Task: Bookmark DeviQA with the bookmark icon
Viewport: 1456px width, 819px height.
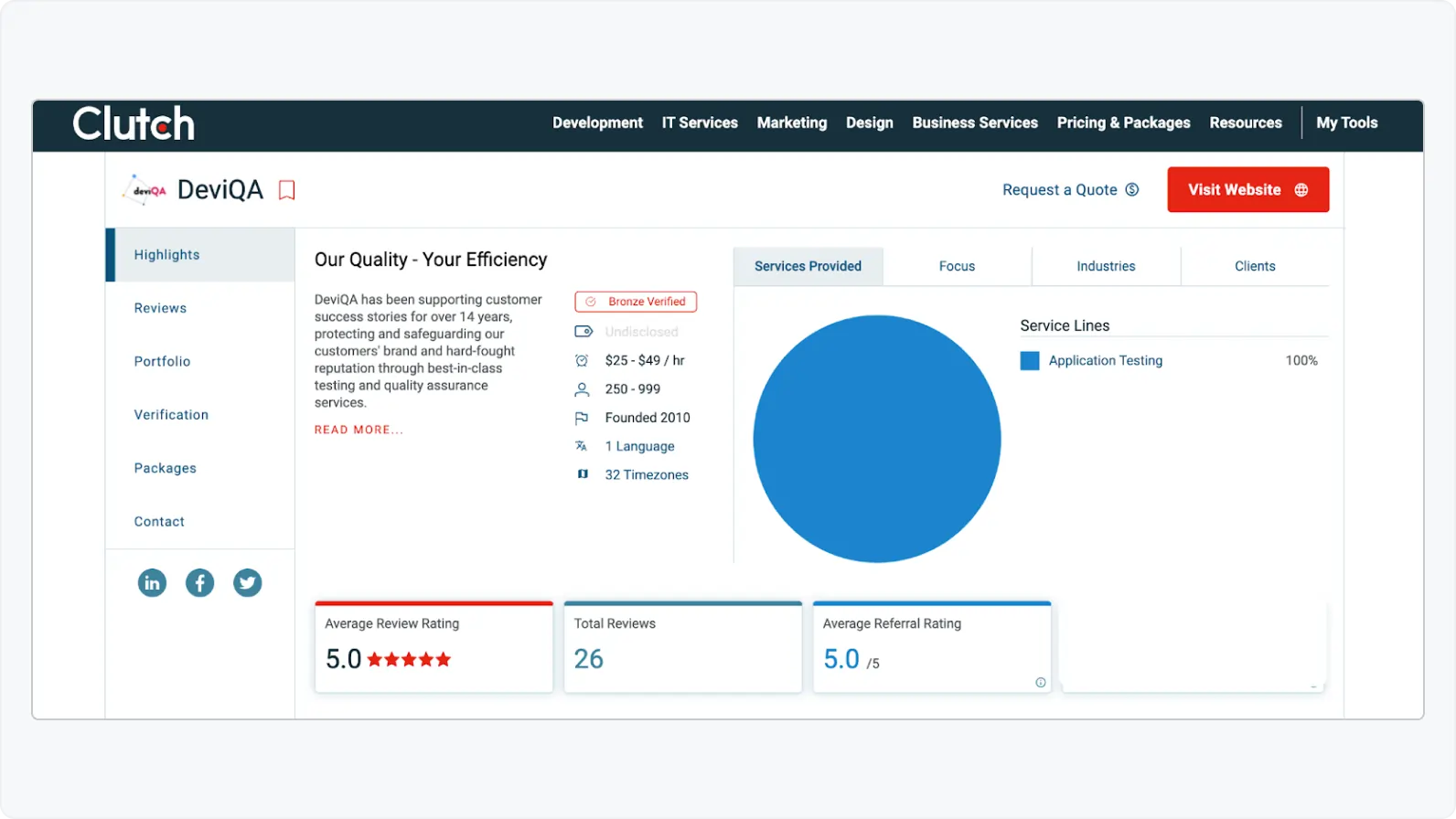Action: (x=286, y=190)
